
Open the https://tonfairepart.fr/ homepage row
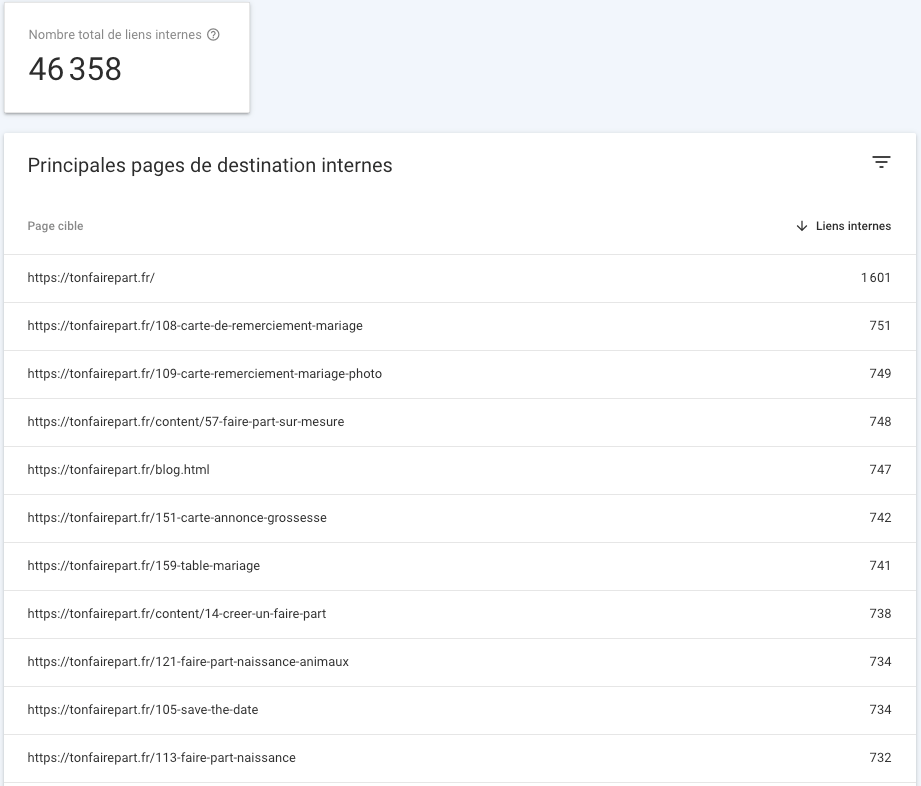460,278
